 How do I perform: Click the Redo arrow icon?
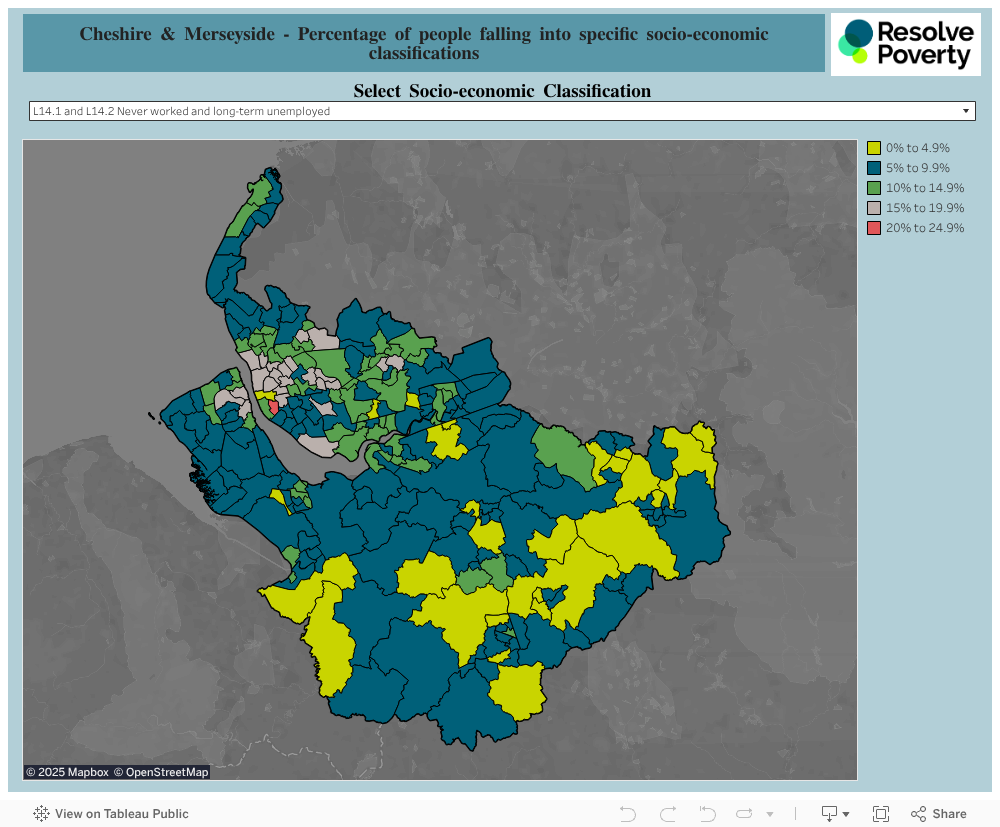[668, 814]
